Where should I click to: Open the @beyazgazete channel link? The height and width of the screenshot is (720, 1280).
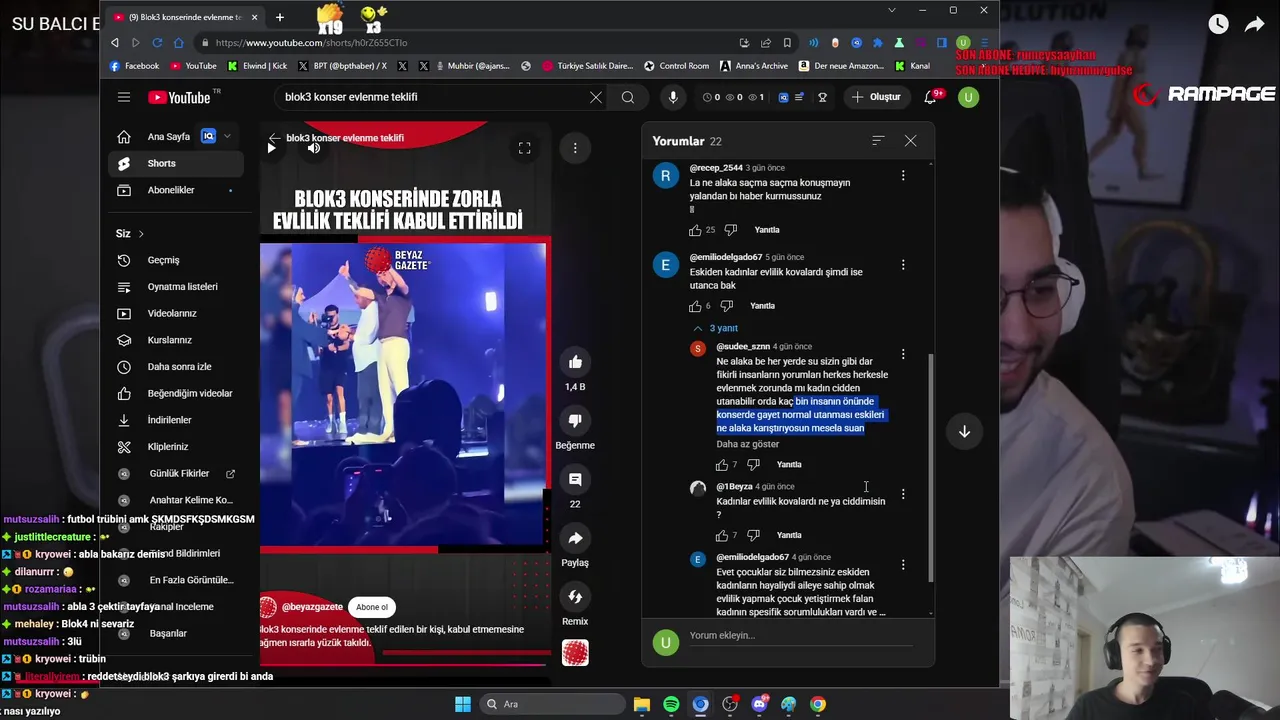click(x=312, y=607)
